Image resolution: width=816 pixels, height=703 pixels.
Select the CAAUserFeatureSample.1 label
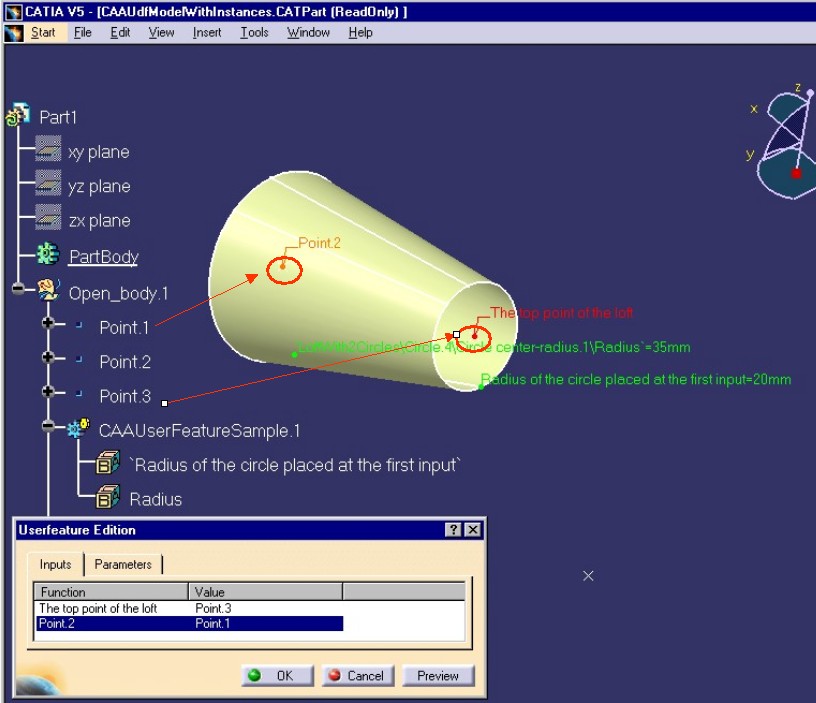[x=199, y=431]
